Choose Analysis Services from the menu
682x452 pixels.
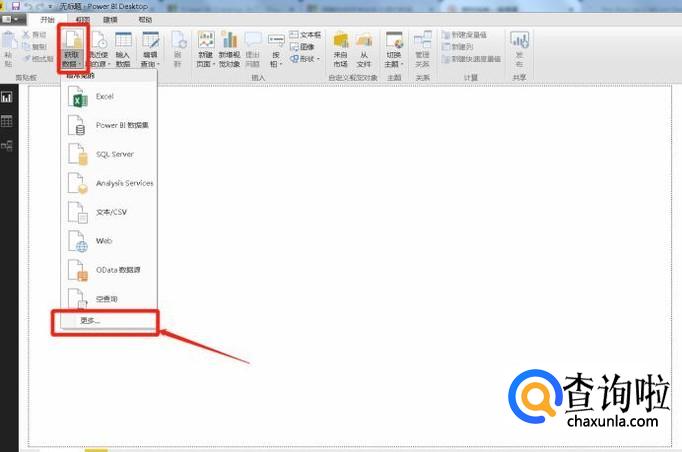pyautogui.click(x=109, y=183)
